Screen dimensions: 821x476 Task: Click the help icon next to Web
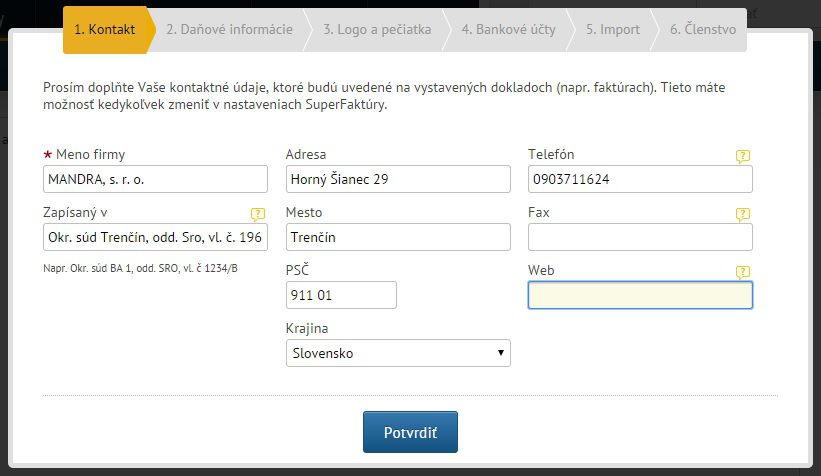(742, 272)
